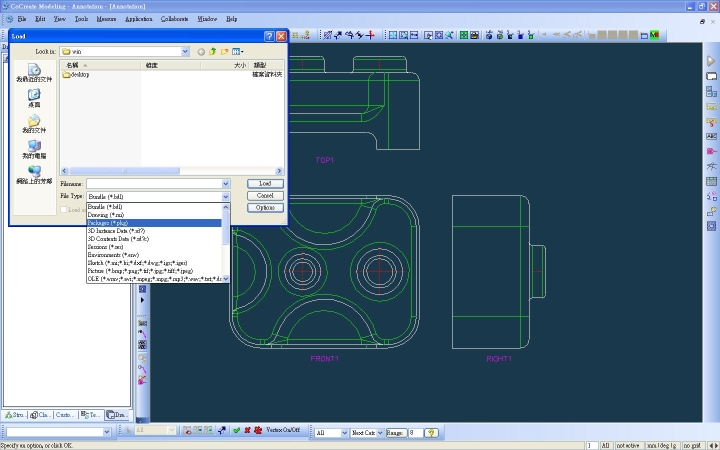Open the Tools menu
This screenshot has width=720, height=450.
81,19
